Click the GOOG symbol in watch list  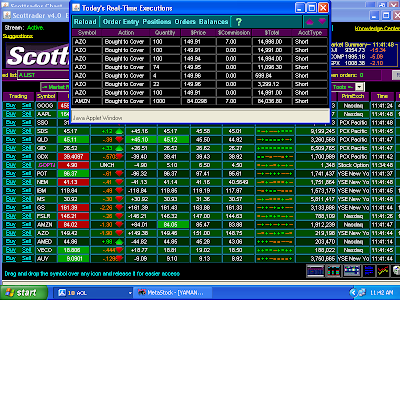[x=45, y=106]
